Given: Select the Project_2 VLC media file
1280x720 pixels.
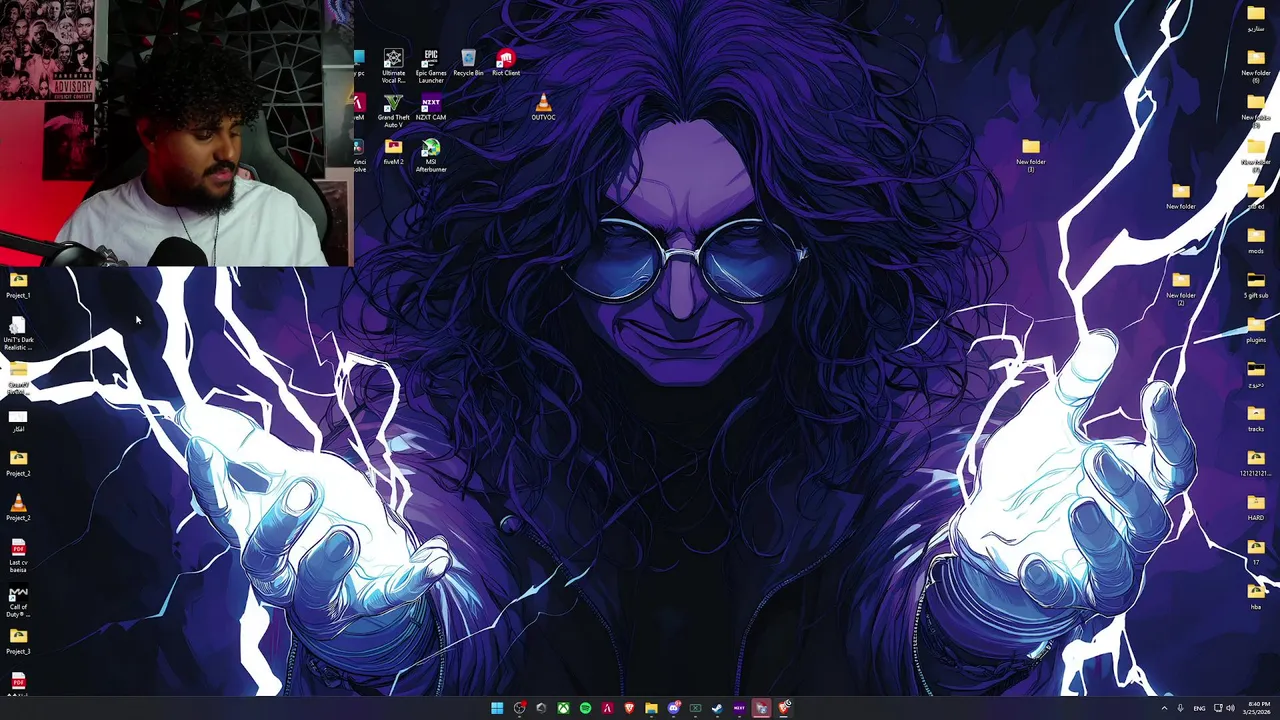Looking at the screenshot, I should (18, 508).
